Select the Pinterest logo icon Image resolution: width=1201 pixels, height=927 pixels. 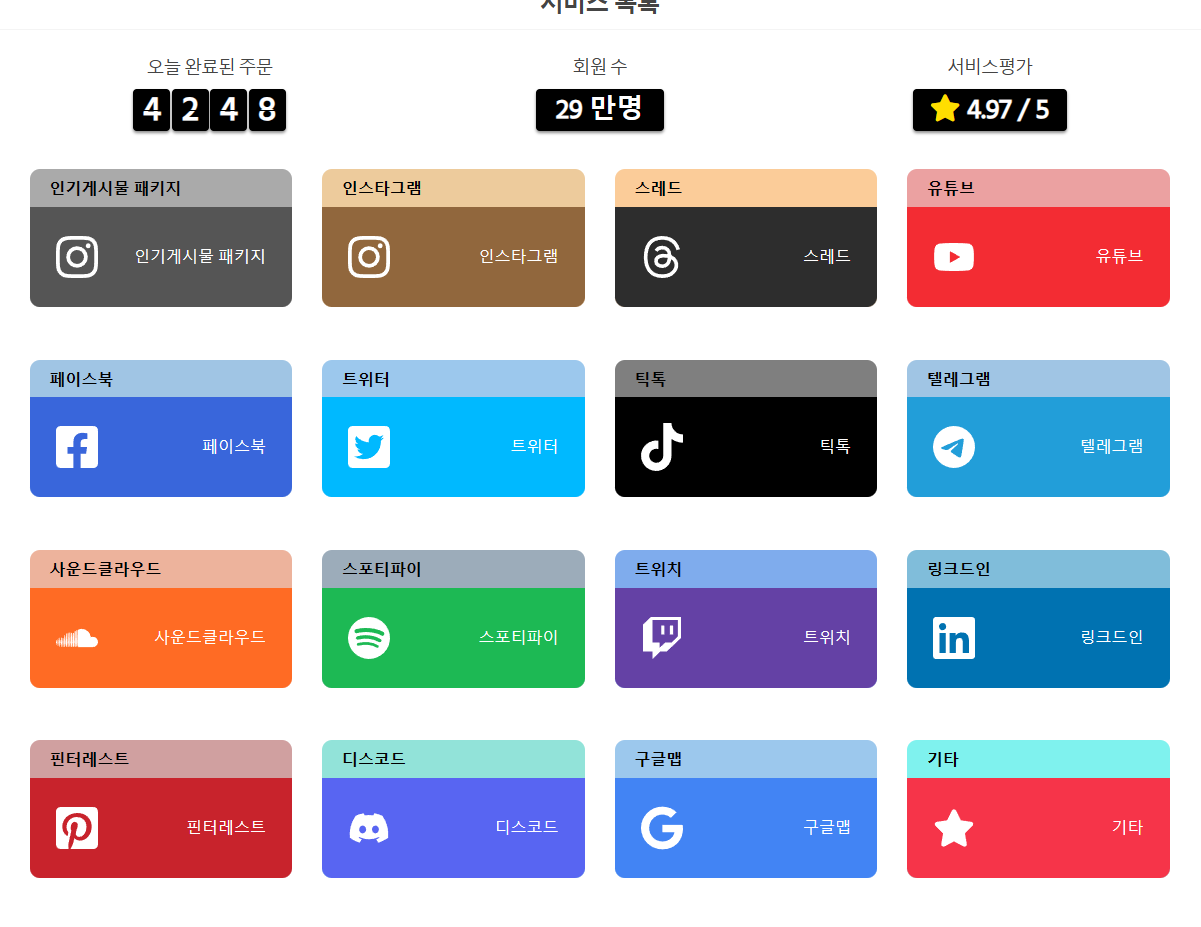77,828
